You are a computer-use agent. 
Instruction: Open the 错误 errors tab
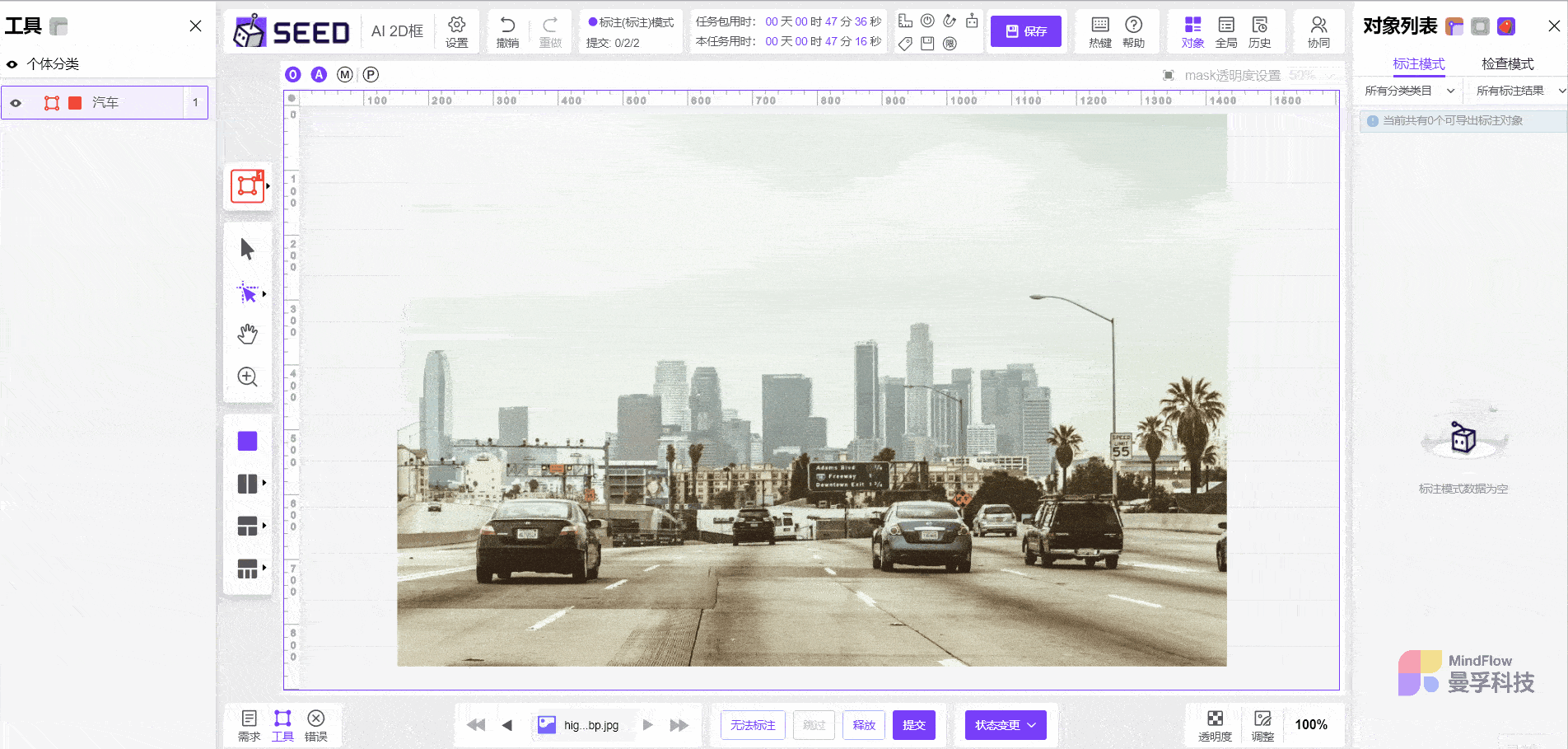[x=315, y=726]
